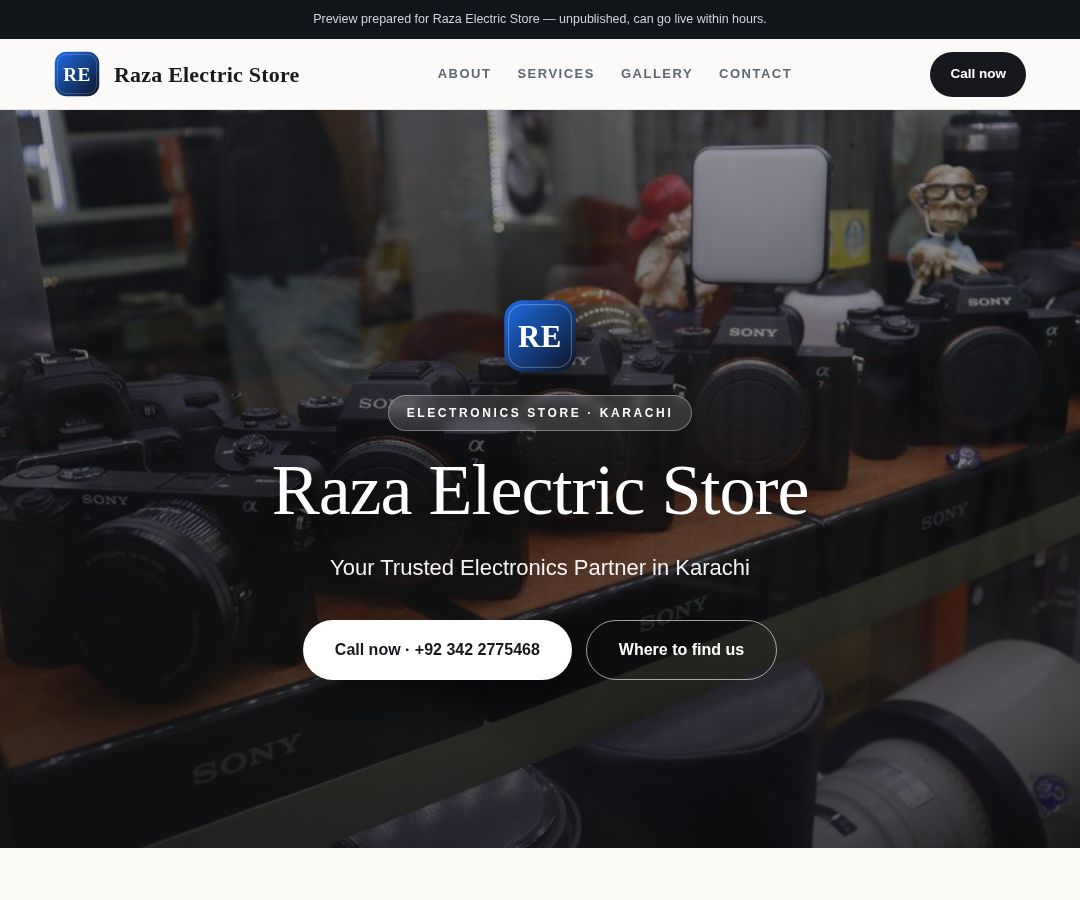Click the Where to find us button
The image size is (1080, 900).
(681, 650)
